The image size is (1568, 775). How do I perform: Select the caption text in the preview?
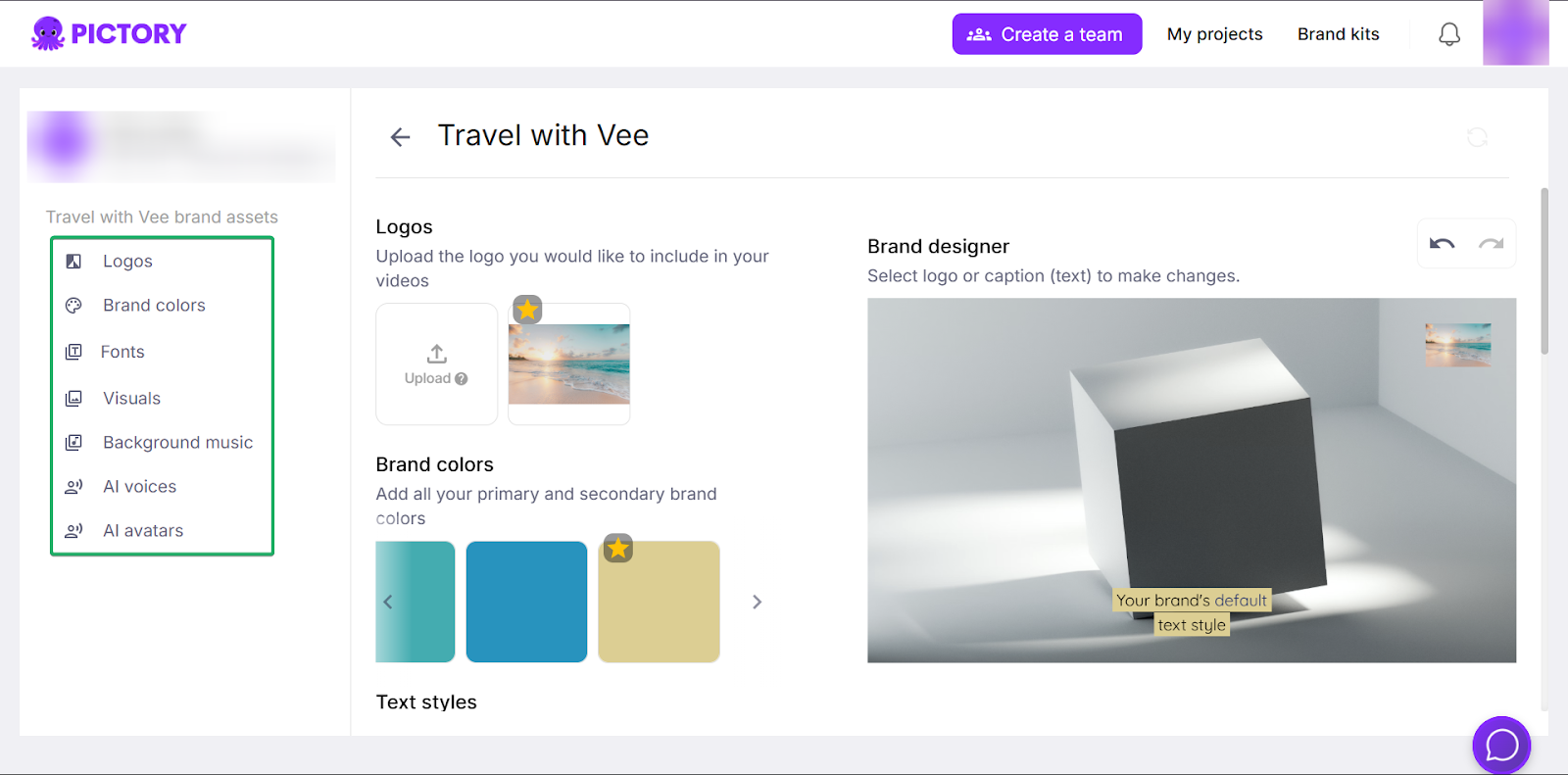[x=1192, y=612]
